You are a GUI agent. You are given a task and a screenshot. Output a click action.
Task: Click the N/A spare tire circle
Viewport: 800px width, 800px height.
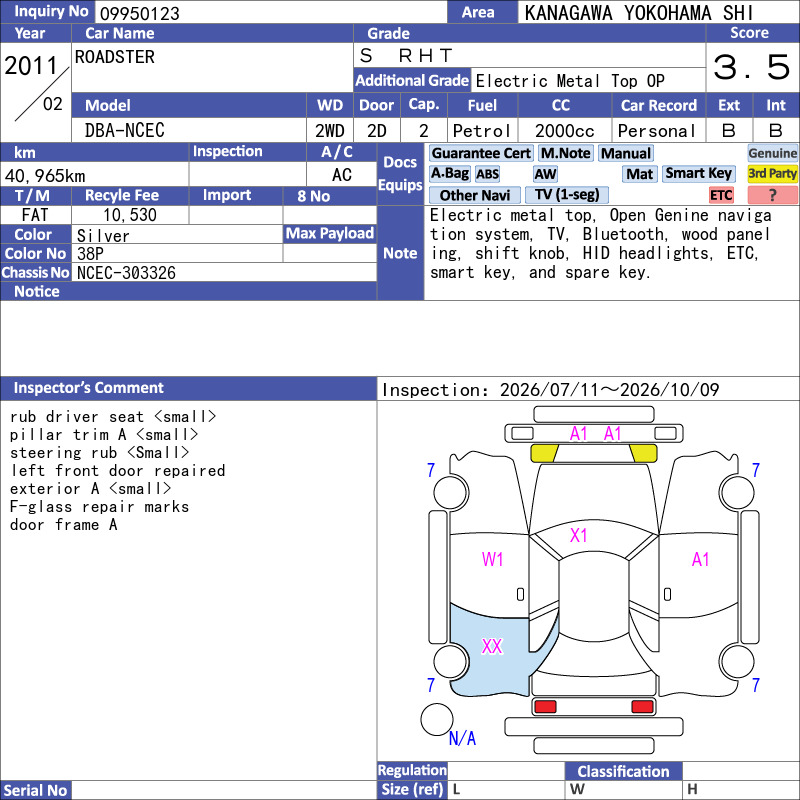pyautogui.click(x=437, y=720)
